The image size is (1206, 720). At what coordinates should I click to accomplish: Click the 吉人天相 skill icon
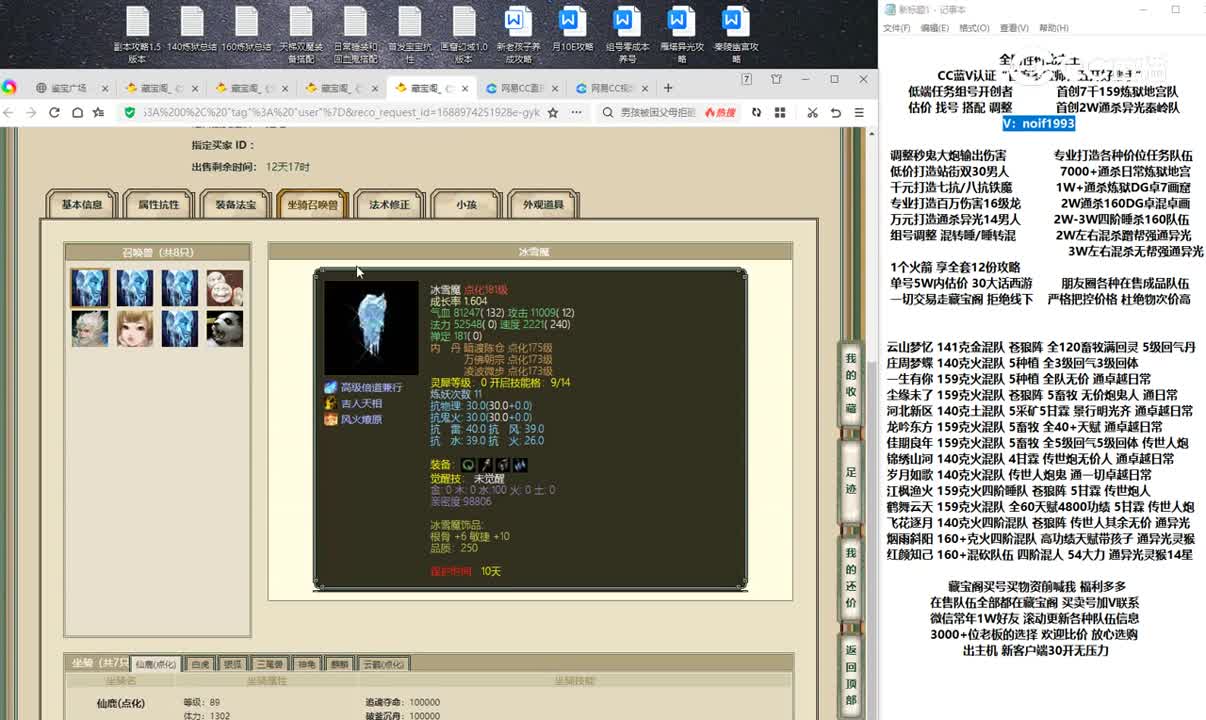(x=331, y=403)
